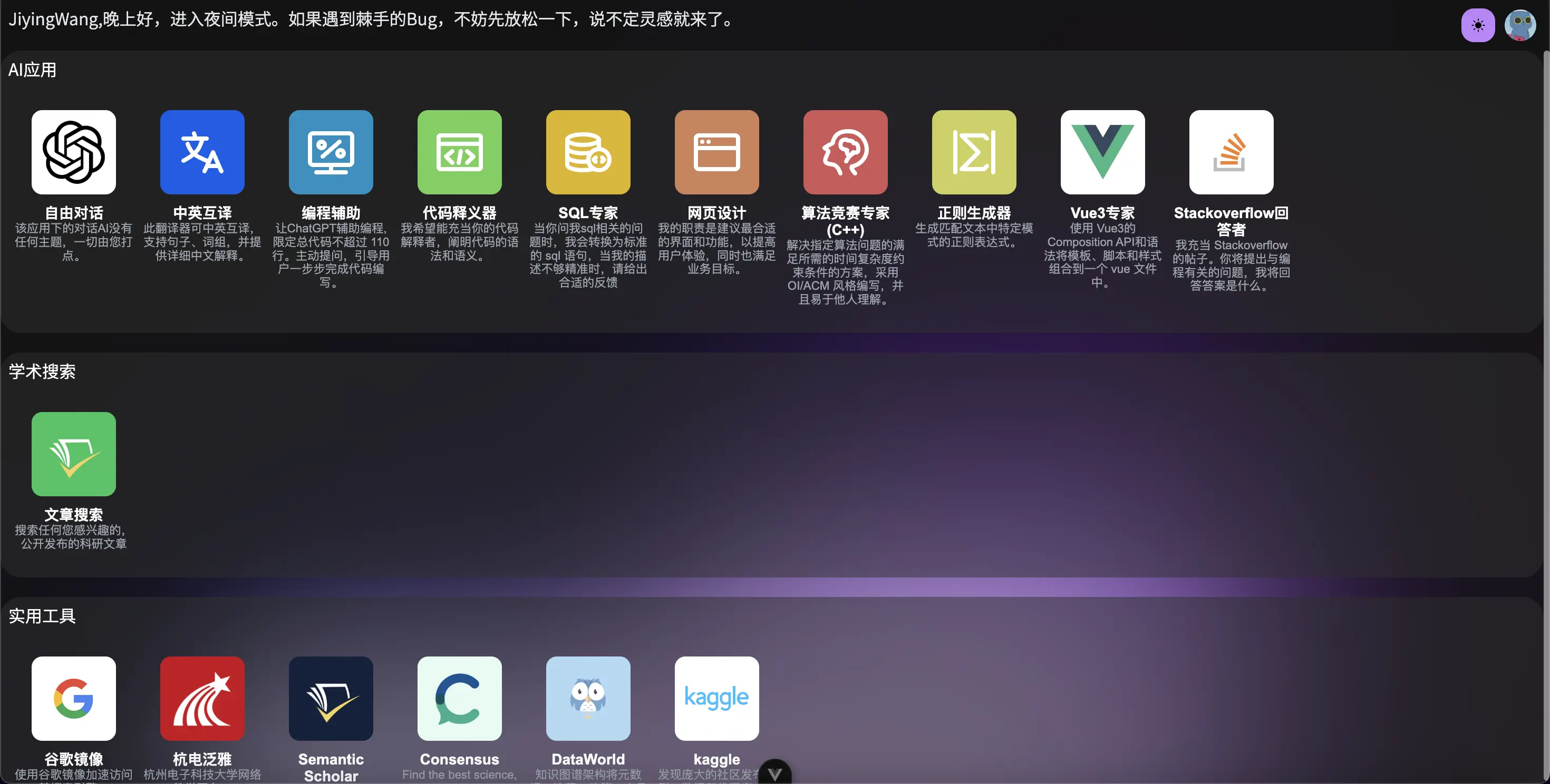Open the Stackoverflow回答者 app icon
The width and height of the screenshot is (1550, 784).
tap(1231, 152)
